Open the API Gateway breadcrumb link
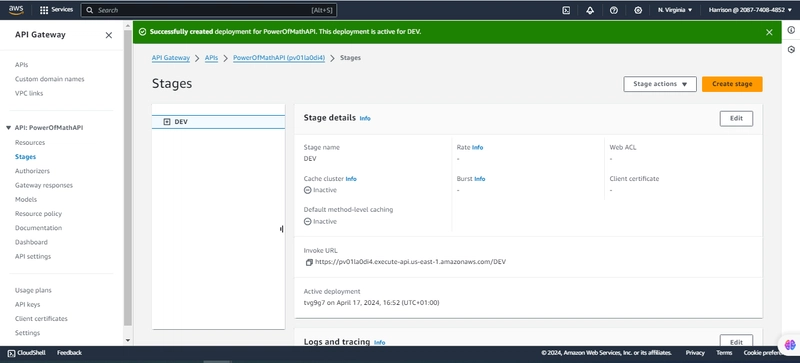Image resolution: width=800 pixels, height=363 pixels. click(171, 58)
